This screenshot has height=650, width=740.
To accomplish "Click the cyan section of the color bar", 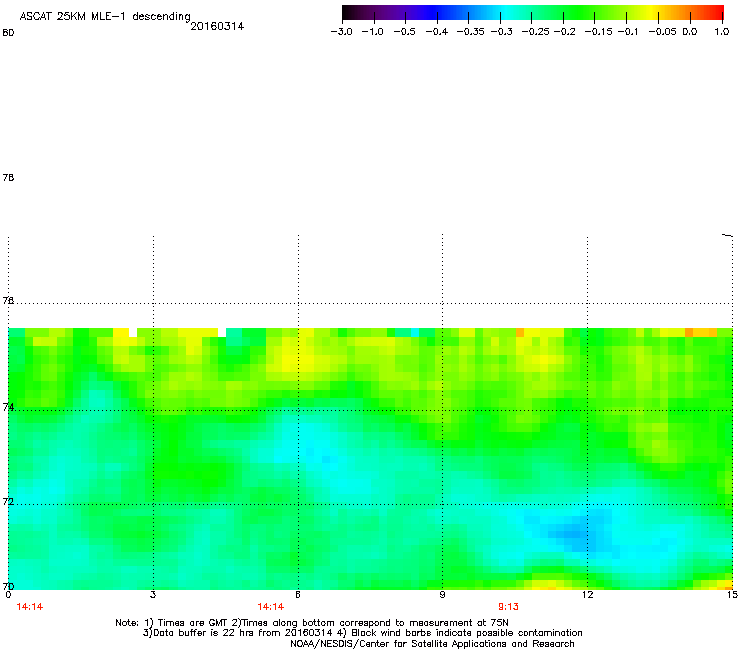I will (503, 13).
